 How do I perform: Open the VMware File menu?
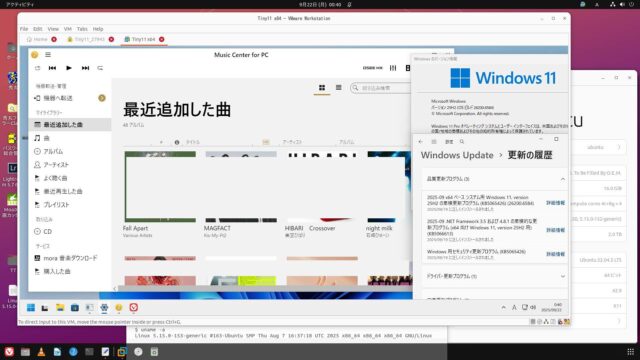pyautogui.click(x=24, y=29)
